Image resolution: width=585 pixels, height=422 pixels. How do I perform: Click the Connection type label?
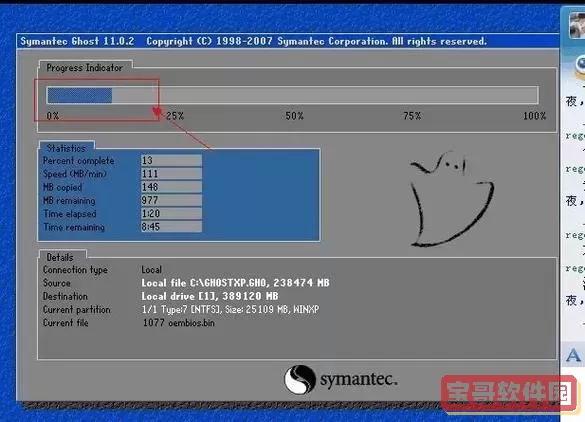coord(75,270)
